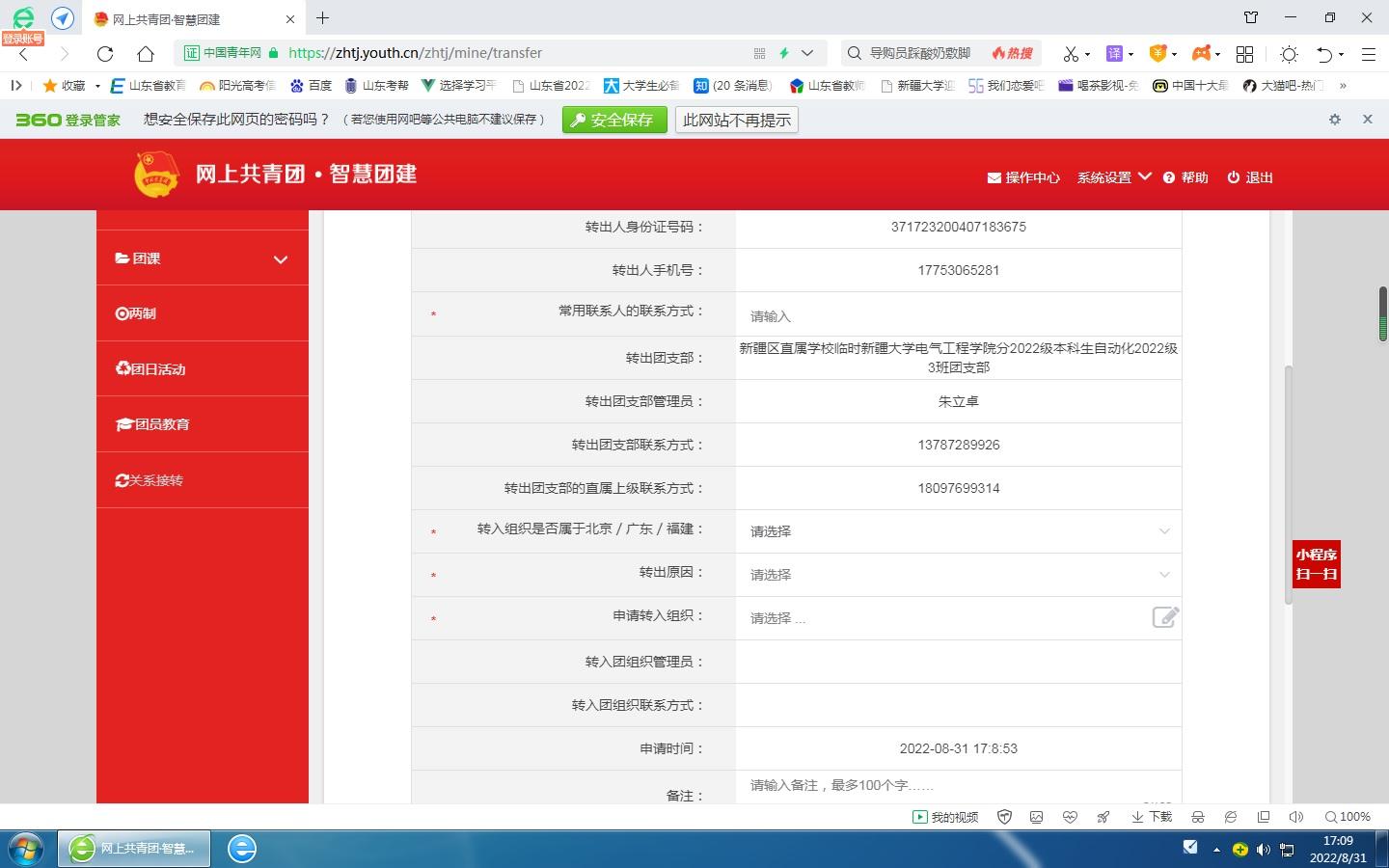Reload the page with the refresh icon
This screenshot has height=868, width=1389.
105,53
